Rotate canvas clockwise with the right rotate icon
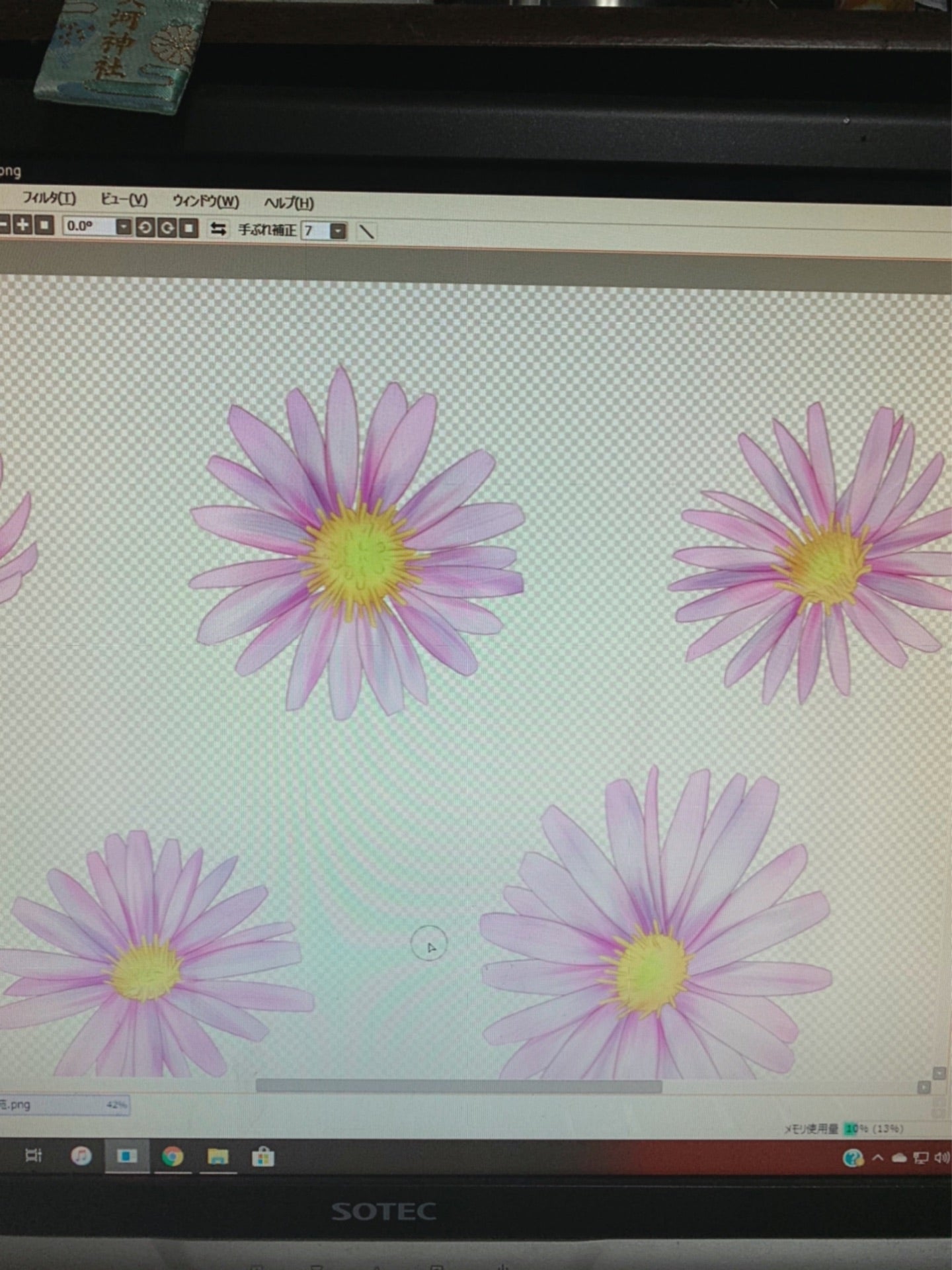The height and width of the screenshot is (1270, 952). click(x=167, y=229)
